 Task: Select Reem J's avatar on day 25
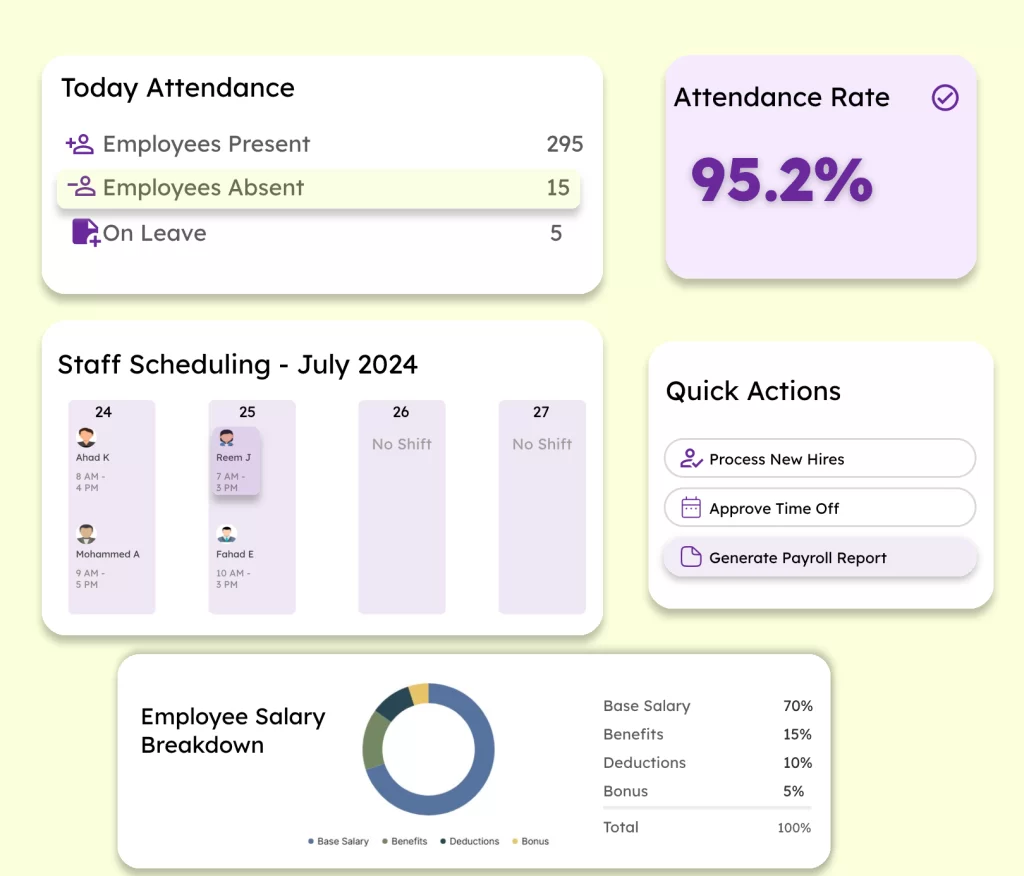click(227, 438)
